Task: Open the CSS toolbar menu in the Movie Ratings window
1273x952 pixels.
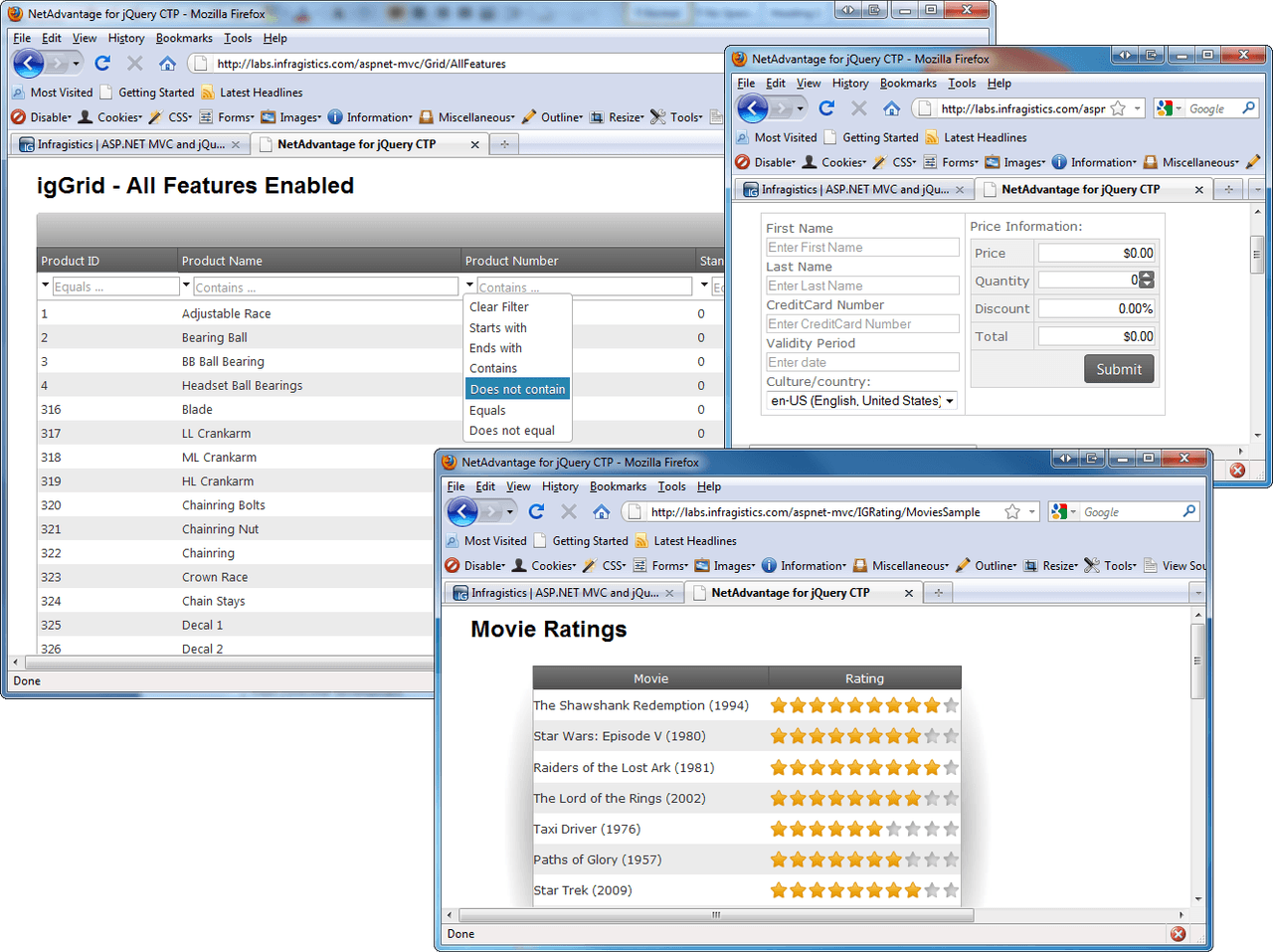Action: 605,566
